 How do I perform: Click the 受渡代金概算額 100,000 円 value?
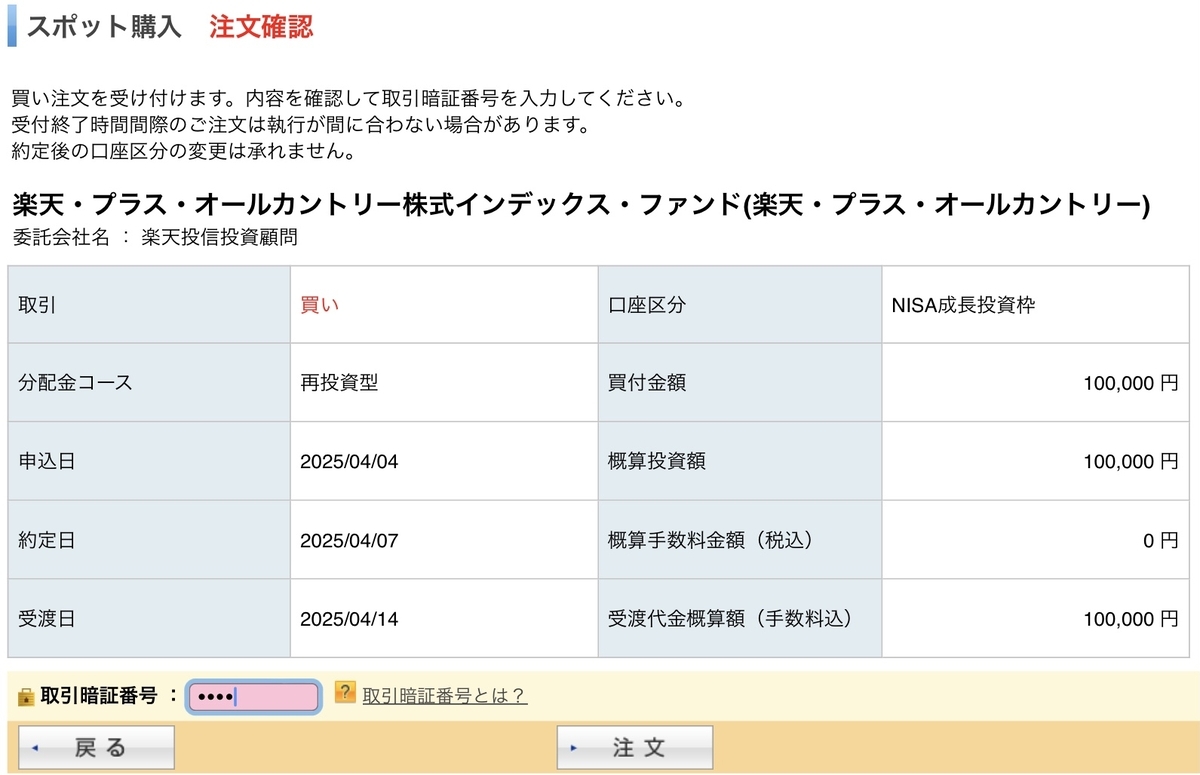tap(1130, 619)
